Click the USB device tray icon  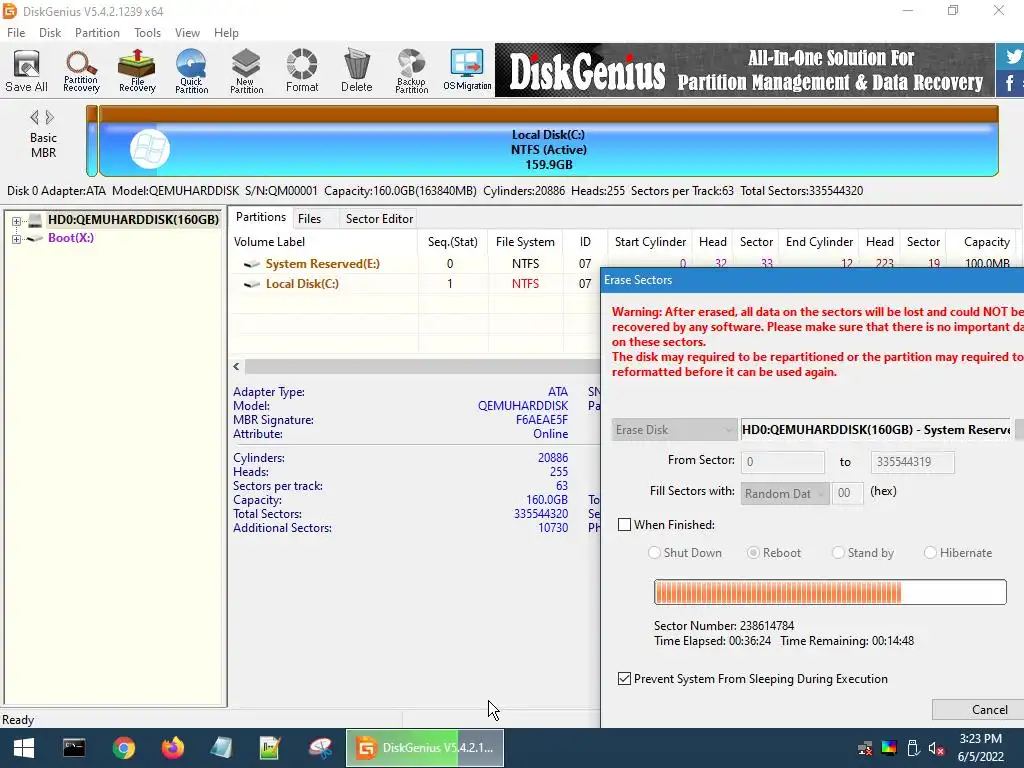pyautogui.click(x=913, y=748)
